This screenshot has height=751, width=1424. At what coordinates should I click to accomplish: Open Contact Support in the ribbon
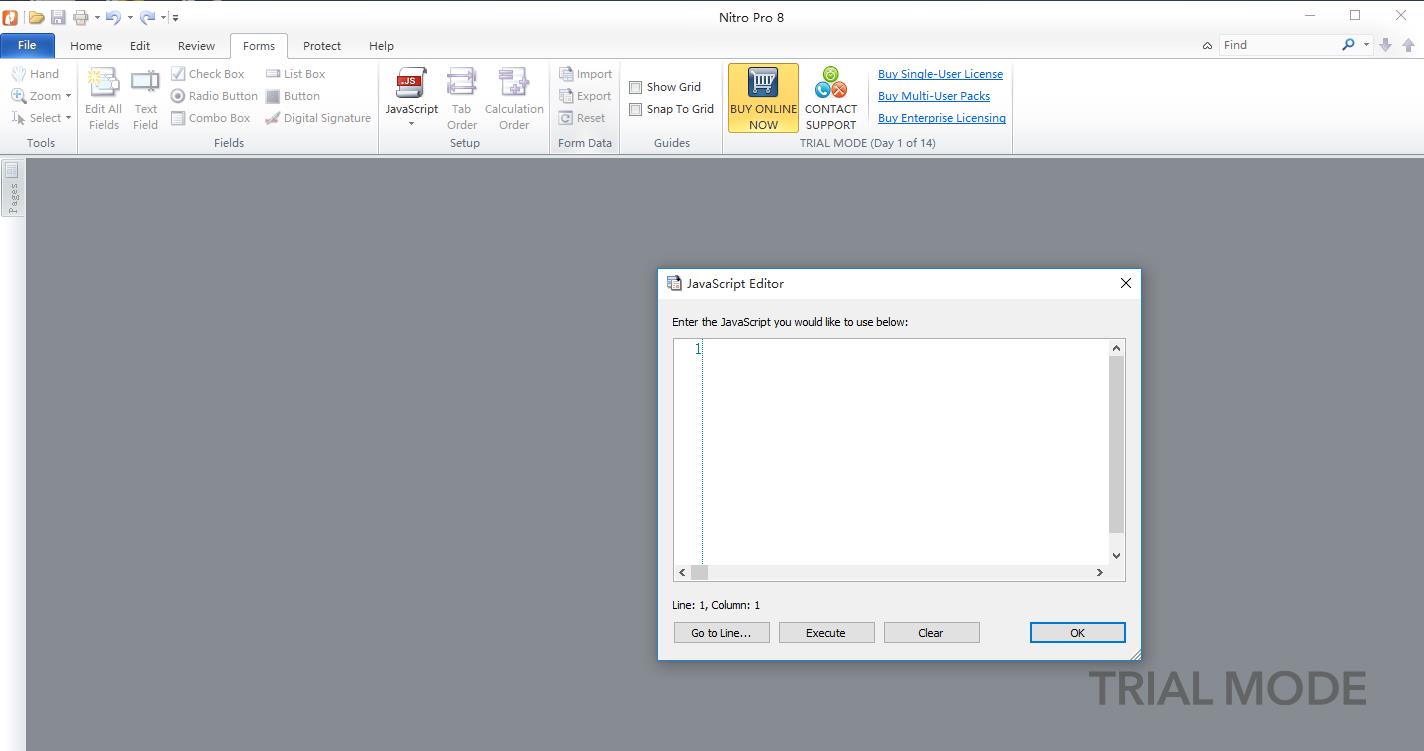(x=831, y=98)
